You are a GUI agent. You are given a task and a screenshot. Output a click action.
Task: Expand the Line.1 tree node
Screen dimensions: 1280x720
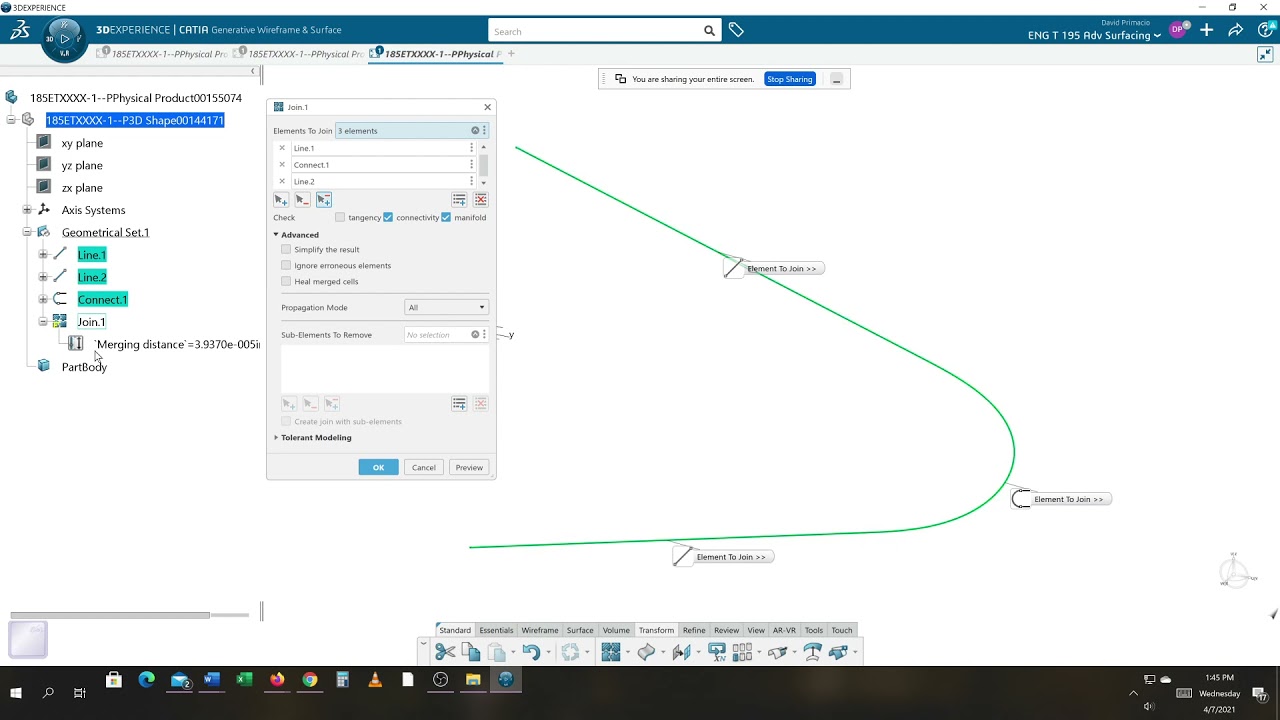[x=43, y=254]
